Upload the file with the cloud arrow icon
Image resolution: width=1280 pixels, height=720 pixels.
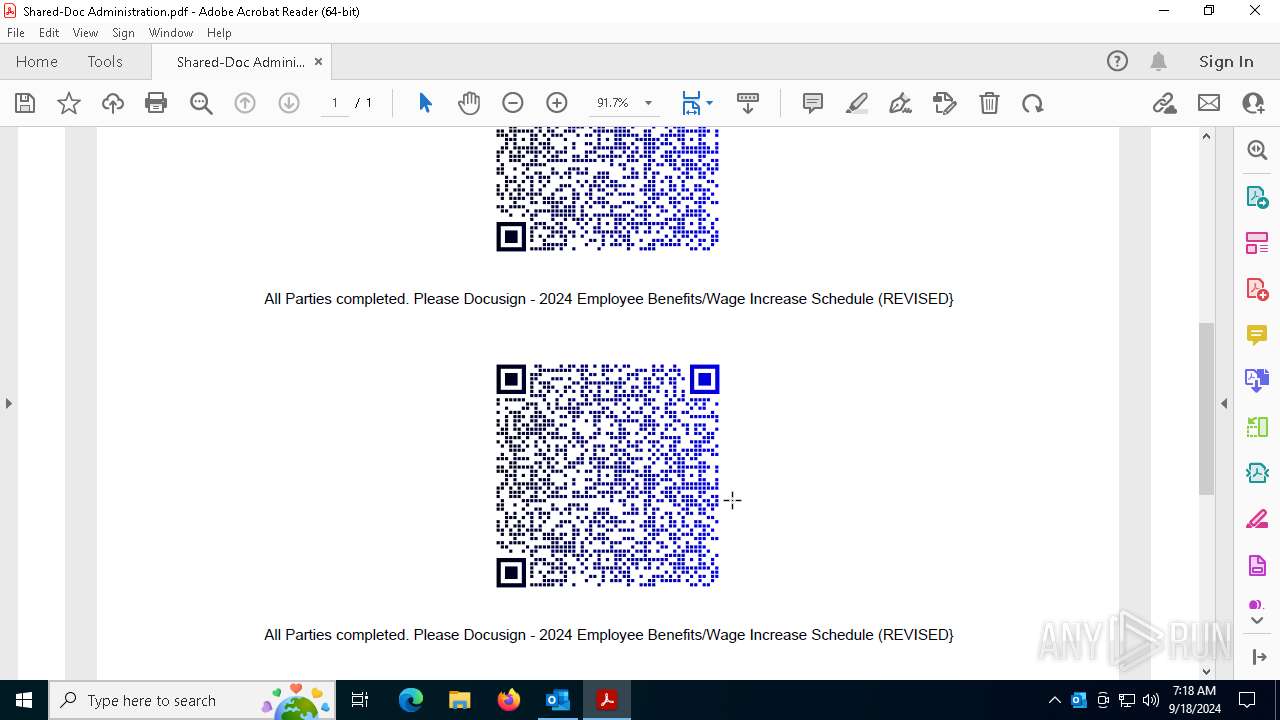coord(113,103)
